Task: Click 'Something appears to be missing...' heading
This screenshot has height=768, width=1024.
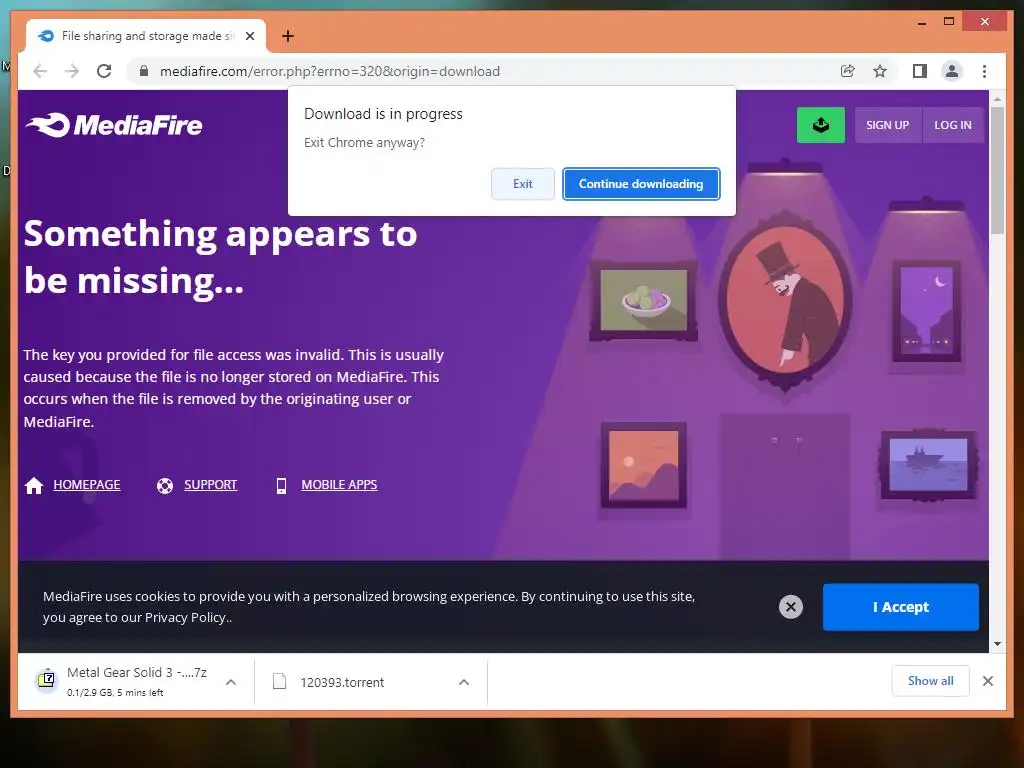Action: (220, 257)
